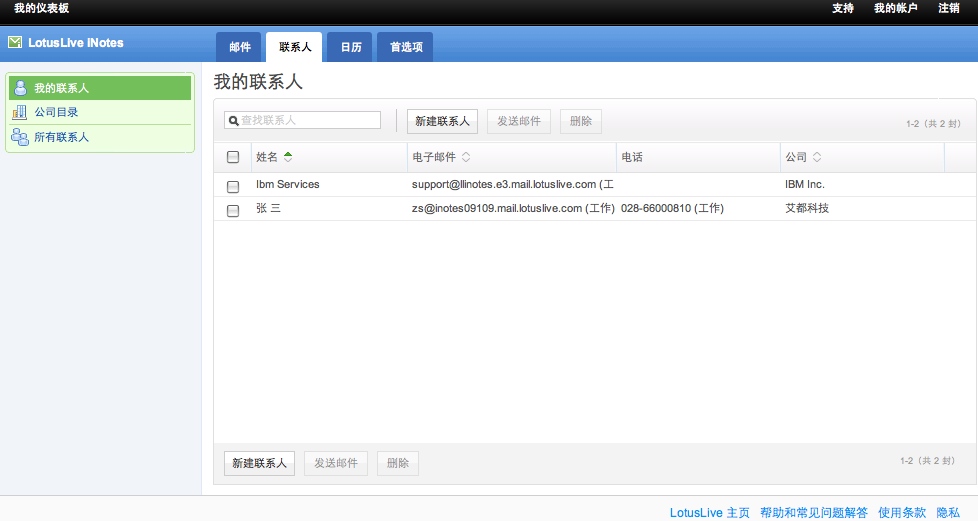Screen dimensions: 978x521
Task: Toggle sort arrows on 公司 column
Action: [817, 157]
